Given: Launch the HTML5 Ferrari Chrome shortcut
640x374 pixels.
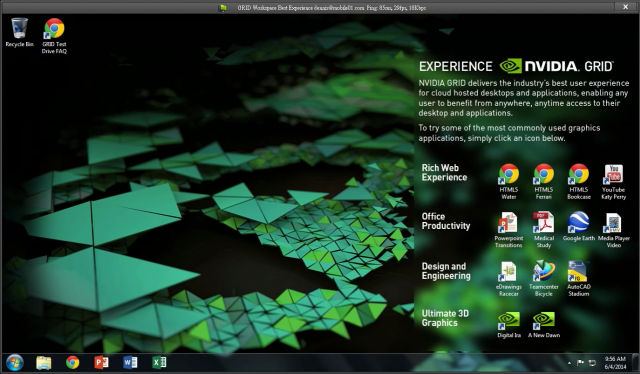Looking at the screenshot, I should click(544, 181).
